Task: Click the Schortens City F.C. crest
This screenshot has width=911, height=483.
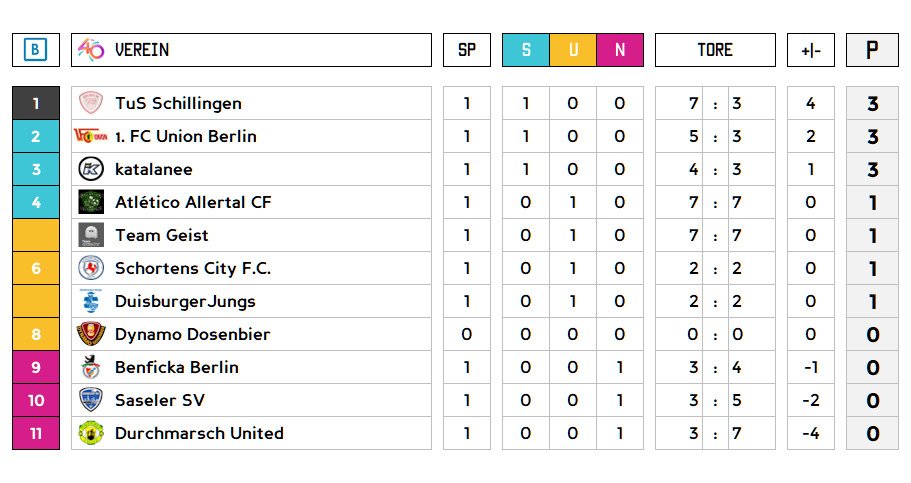Action: (x=91, y=268)
